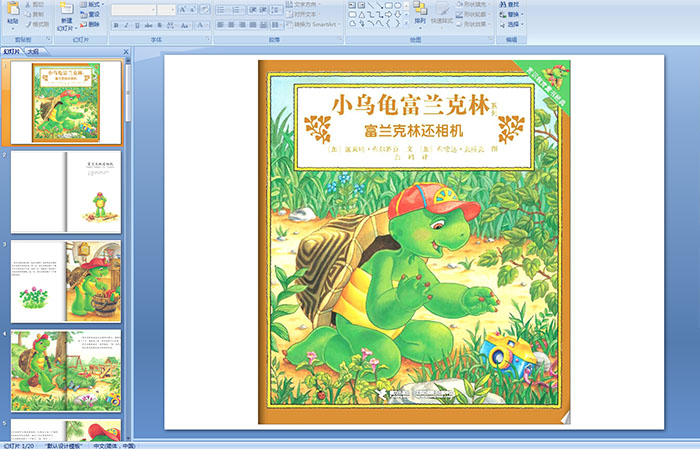This screenshot has width=700, height=449.
Task: Toggle Underline formatting
Action: click(x=137, y=25)
